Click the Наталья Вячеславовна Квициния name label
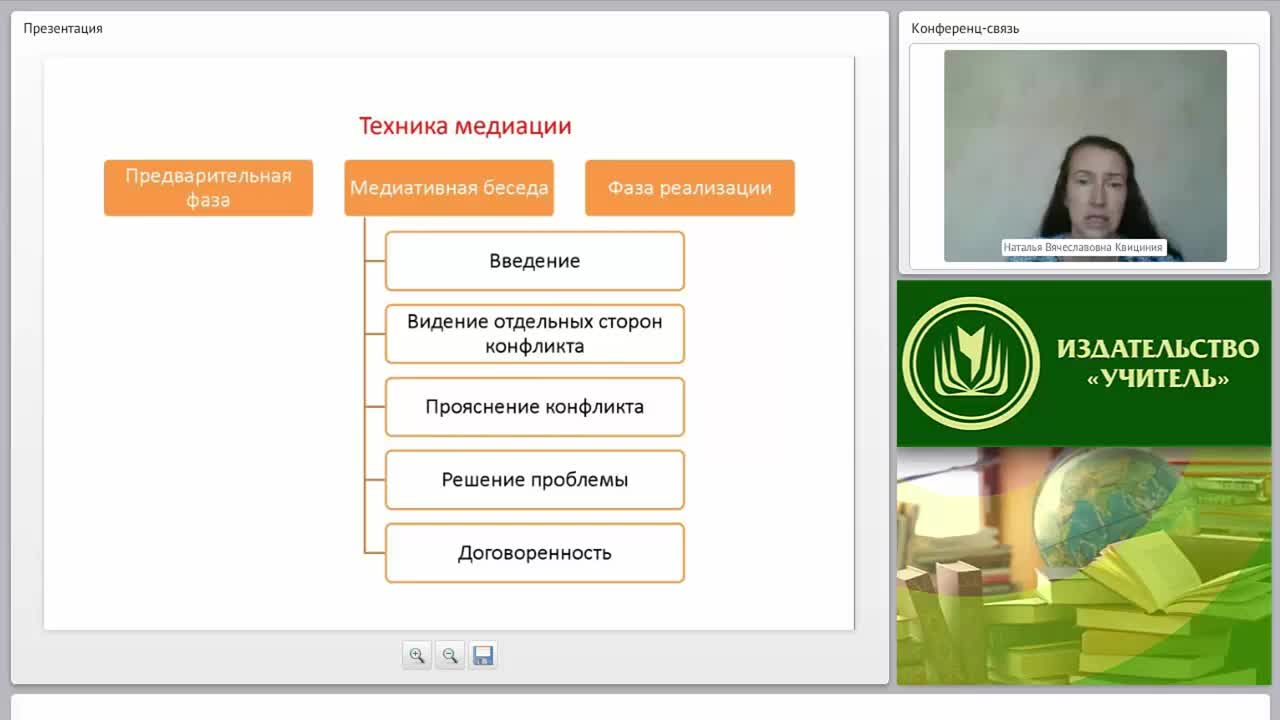Viewport: 1280px width, 720px height. click(1085, 247)
